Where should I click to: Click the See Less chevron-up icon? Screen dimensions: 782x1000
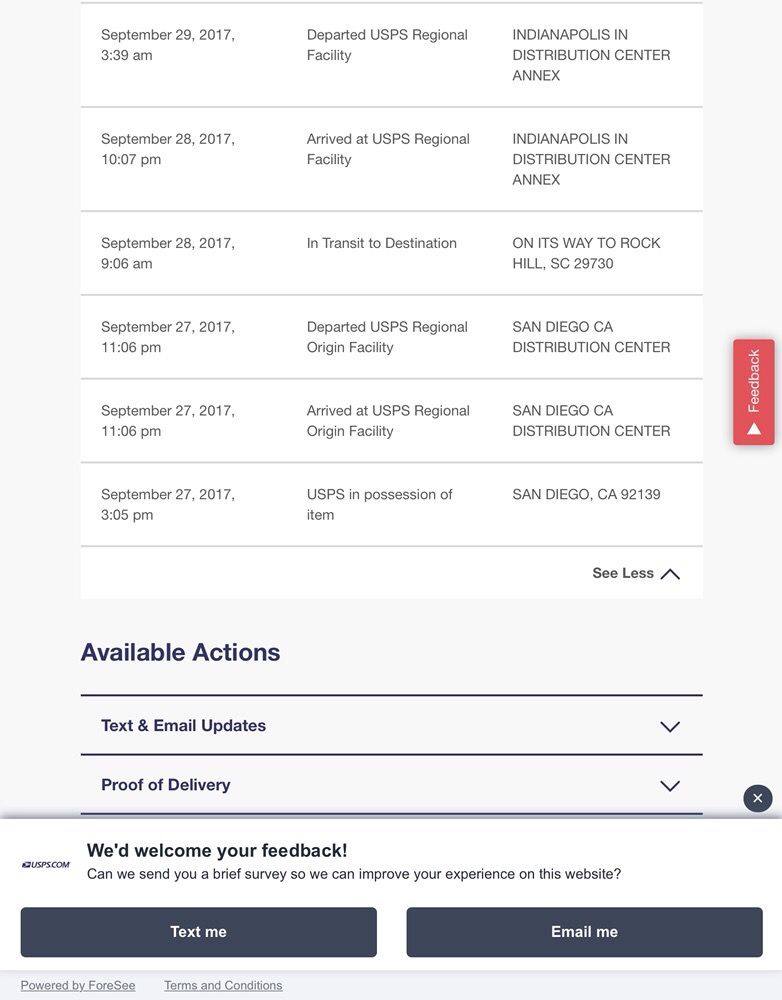(670, 574)
